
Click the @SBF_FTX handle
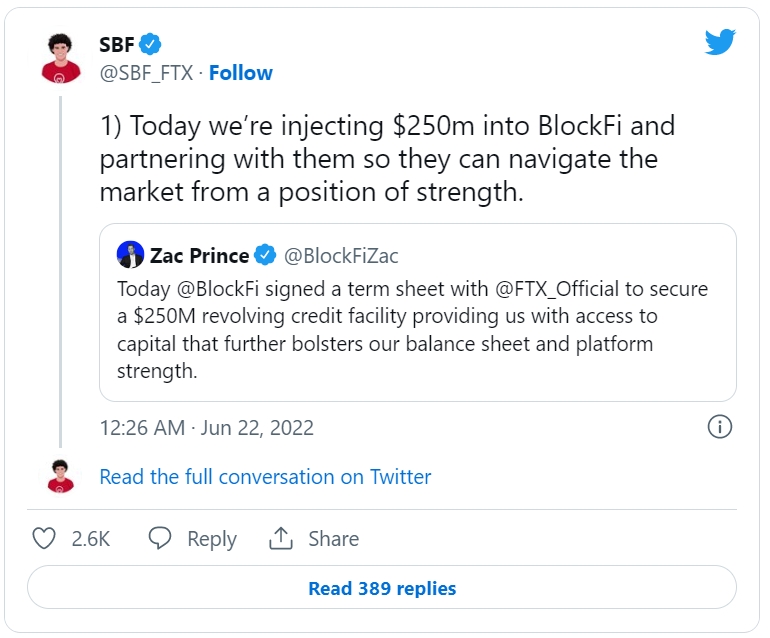click(146, 73)
